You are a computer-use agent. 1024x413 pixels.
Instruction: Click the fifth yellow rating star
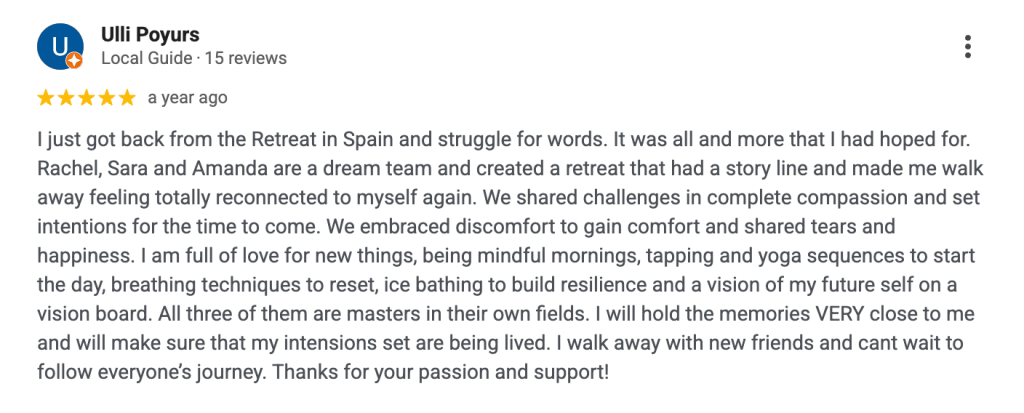pyautogui.click(x=126, y=98)
